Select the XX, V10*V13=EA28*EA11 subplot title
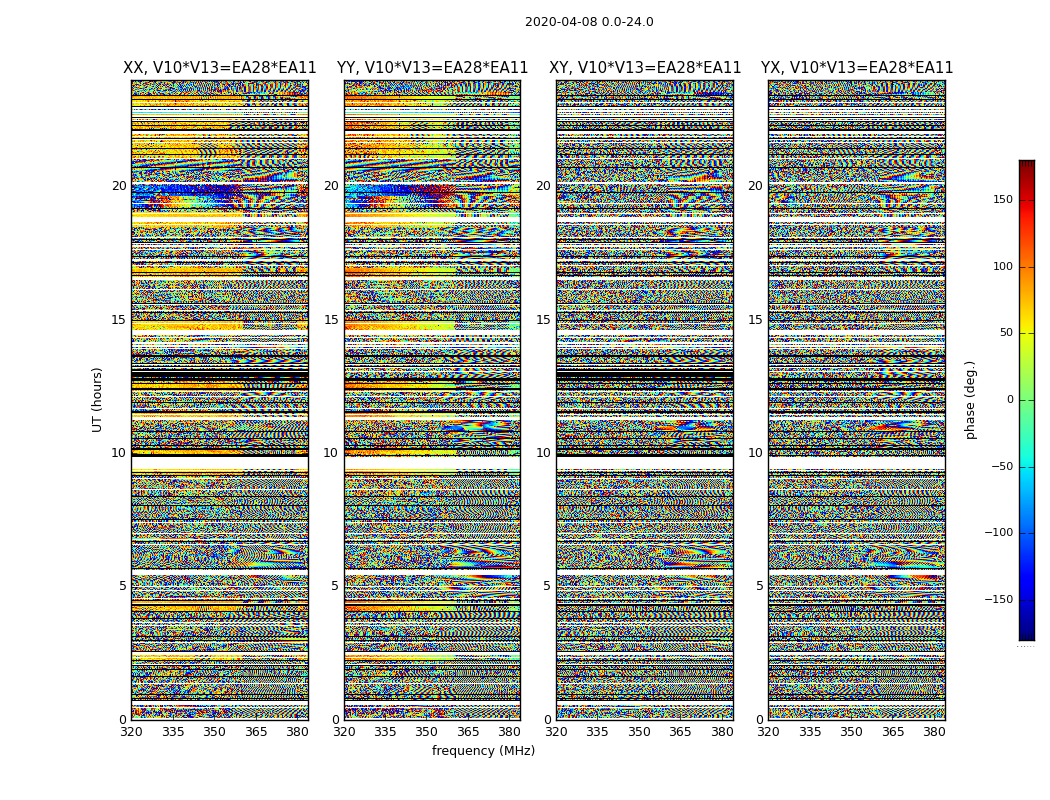The height and width of the screenshot is (800, 1050). (x=220, y=68)
